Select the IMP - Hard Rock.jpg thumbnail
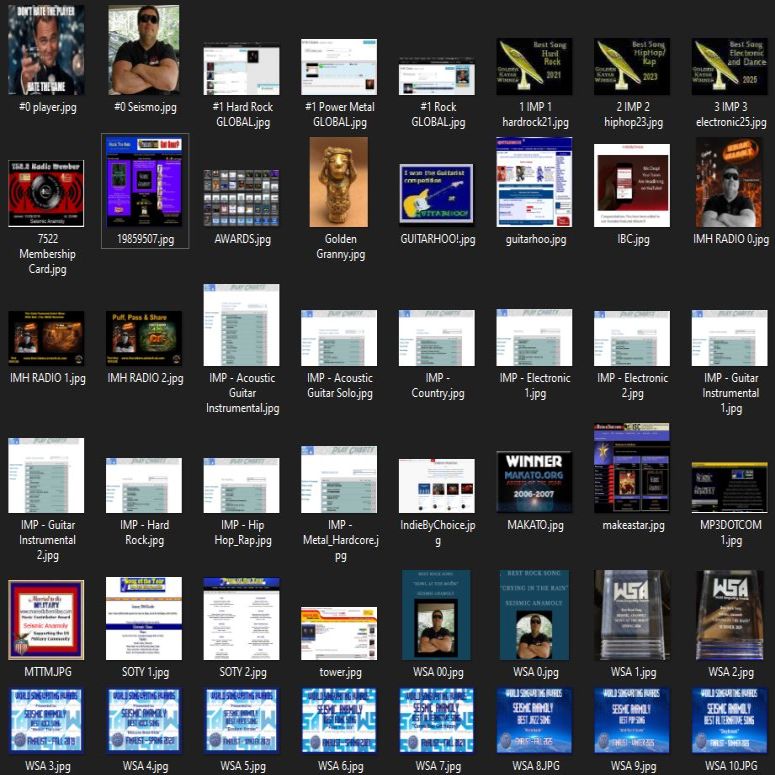The image size is (775, 775). (x=144, y=485)
